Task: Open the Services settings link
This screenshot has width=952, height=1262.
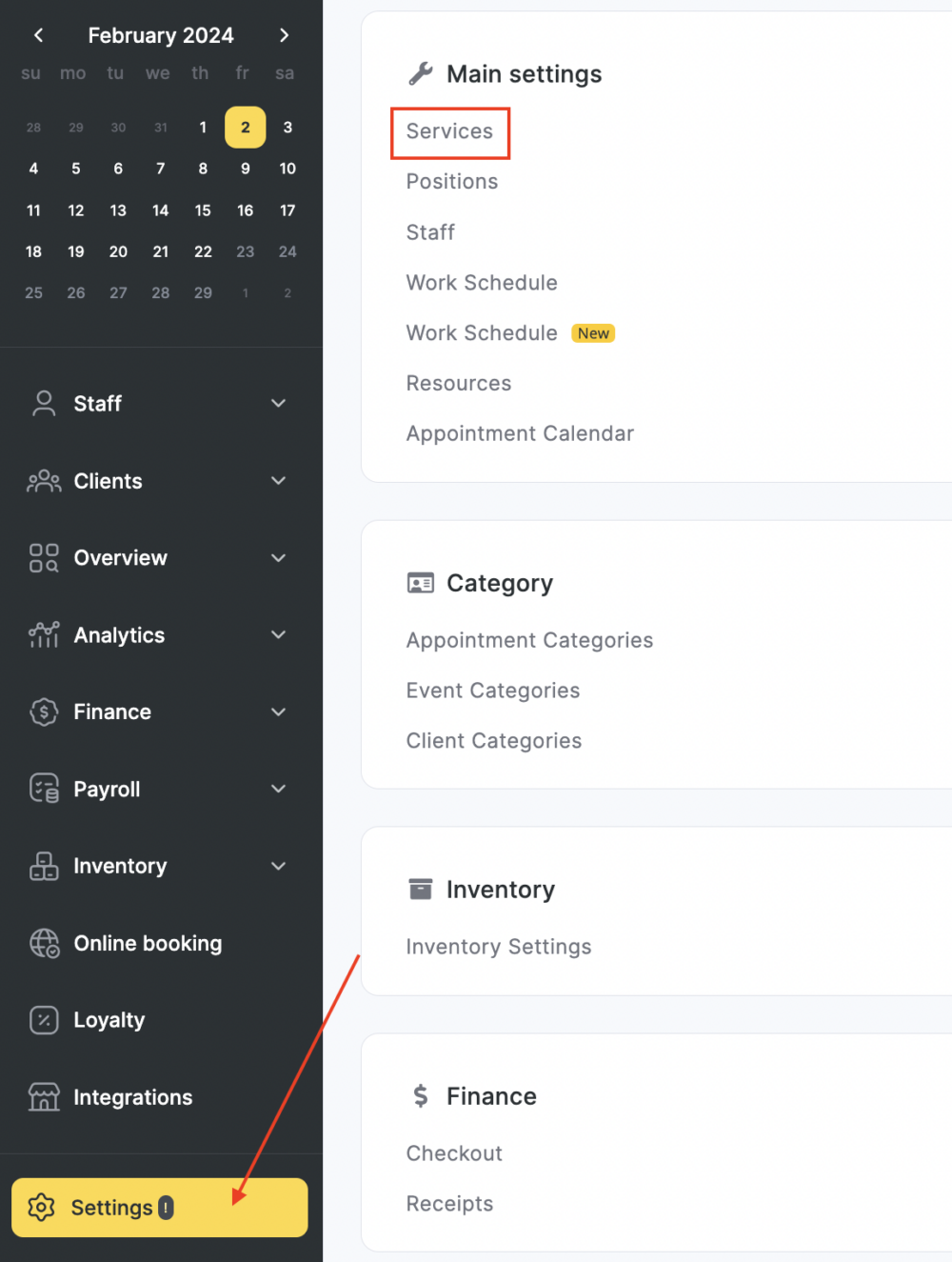Action: point(449,131)
